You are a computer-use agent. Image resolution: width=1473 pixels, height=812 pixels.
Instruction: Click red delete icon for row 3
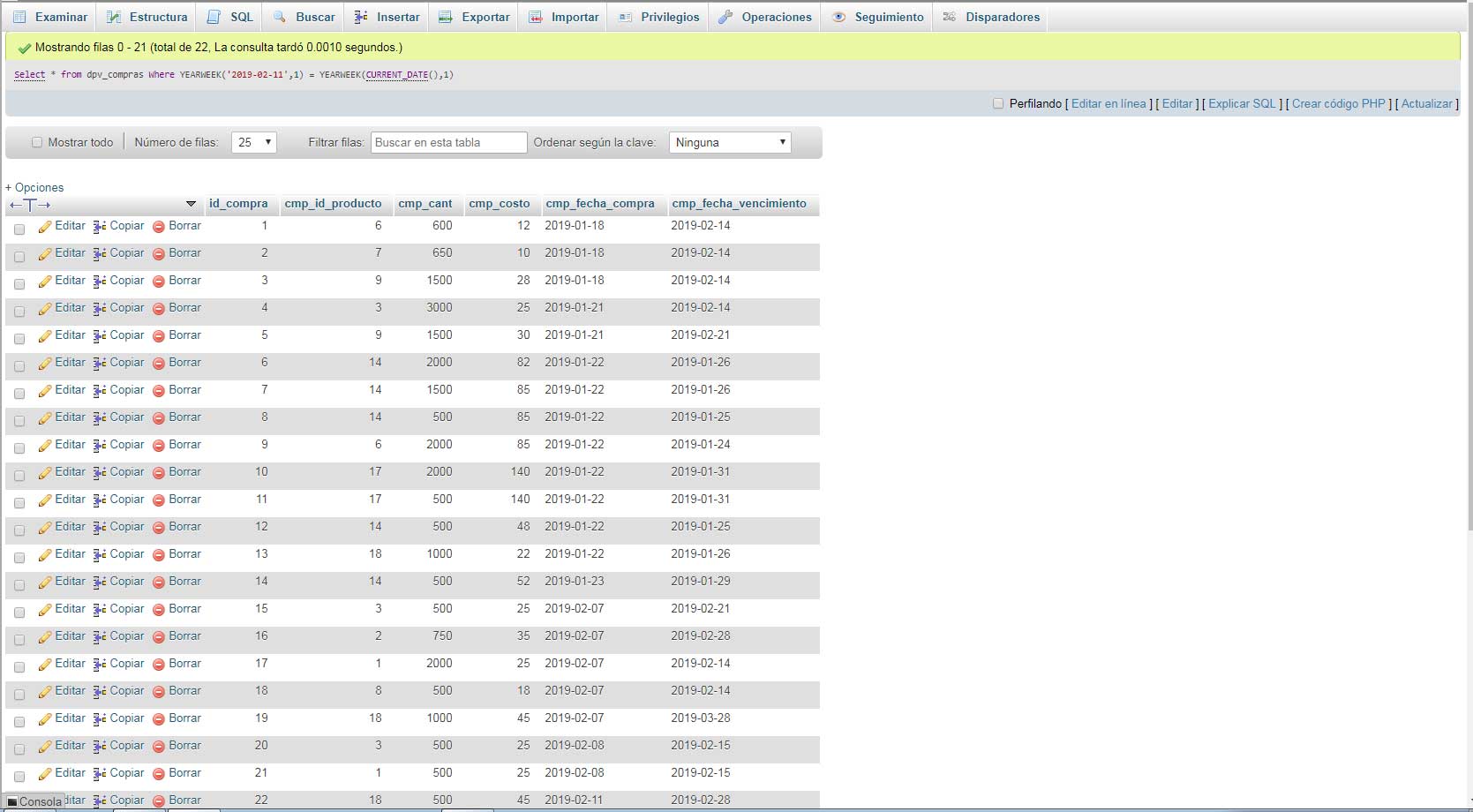159,282
